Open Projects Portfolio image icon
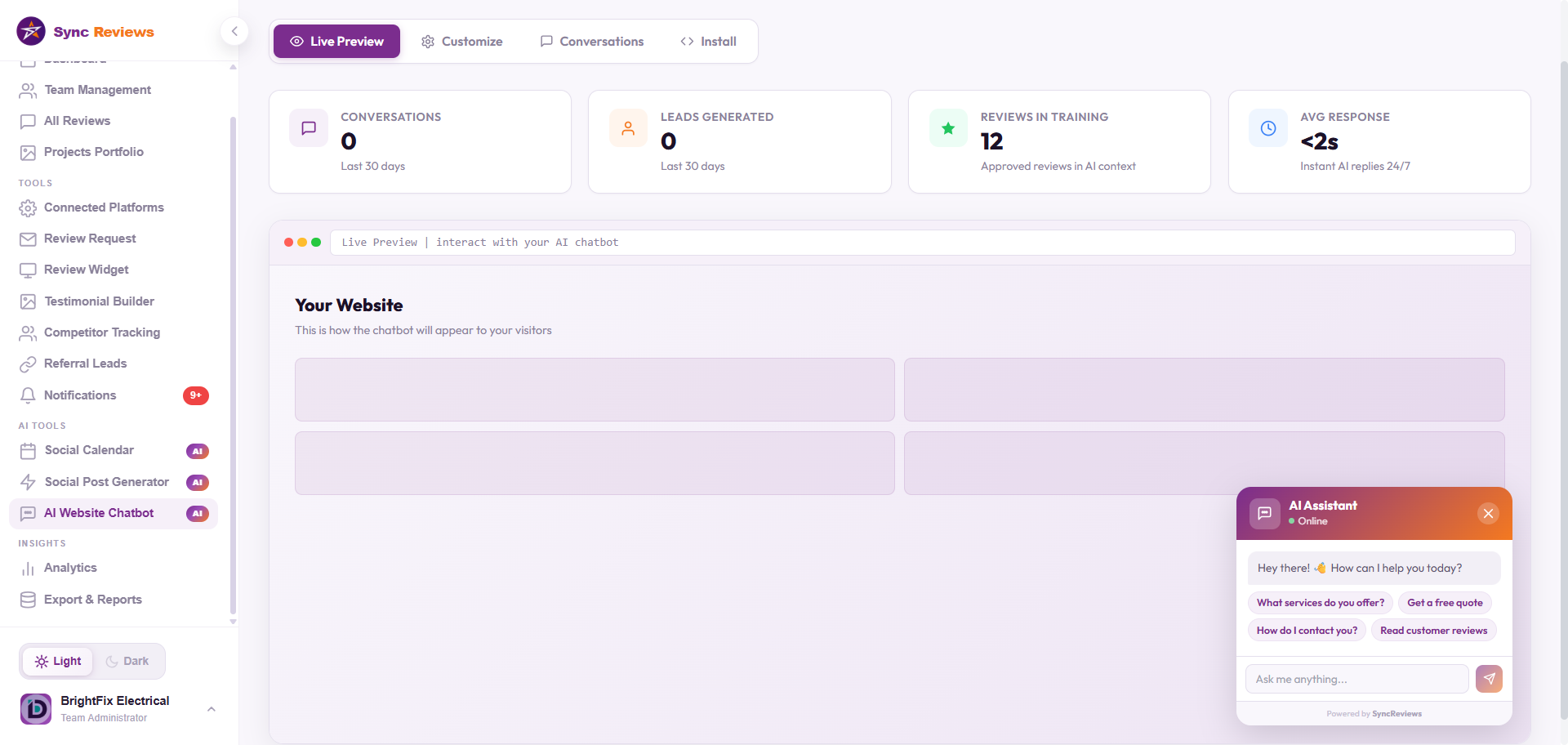Viewport: 1568px width, 745px height. coord(28,152)
